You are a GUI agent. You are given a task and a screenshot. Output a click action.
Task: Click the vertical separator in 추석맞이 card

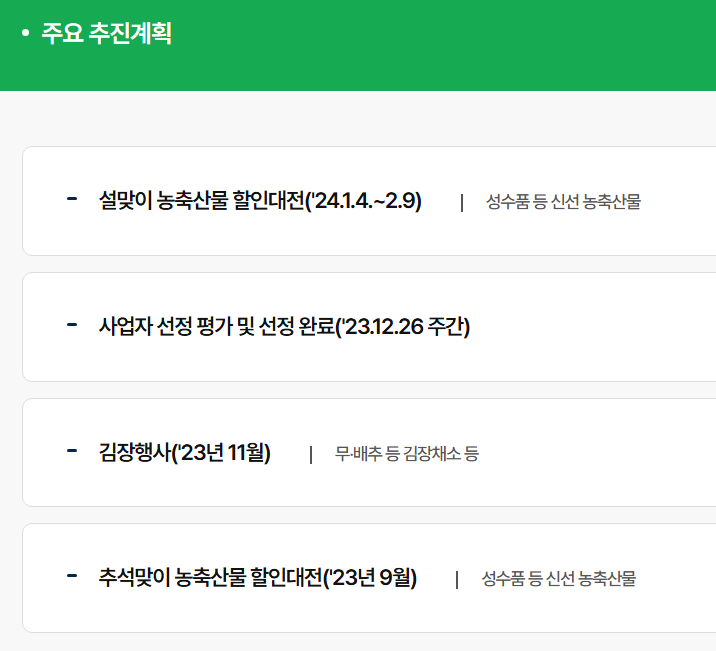(457, 580)
